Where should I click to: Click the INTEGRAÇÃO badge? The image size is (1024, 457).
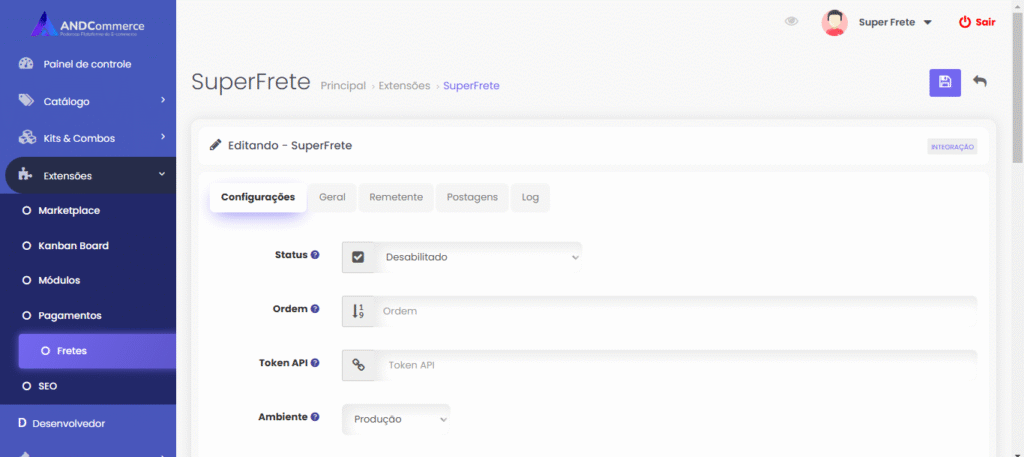(x=952, y=147)
